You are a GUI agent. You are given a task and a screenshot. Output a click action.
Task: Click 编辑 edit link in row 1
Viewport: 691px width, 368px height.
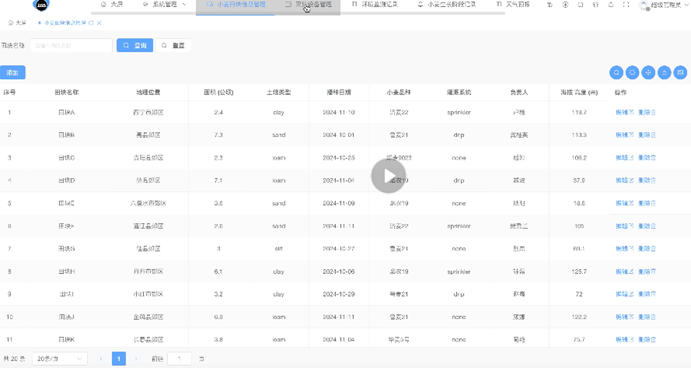624,112
